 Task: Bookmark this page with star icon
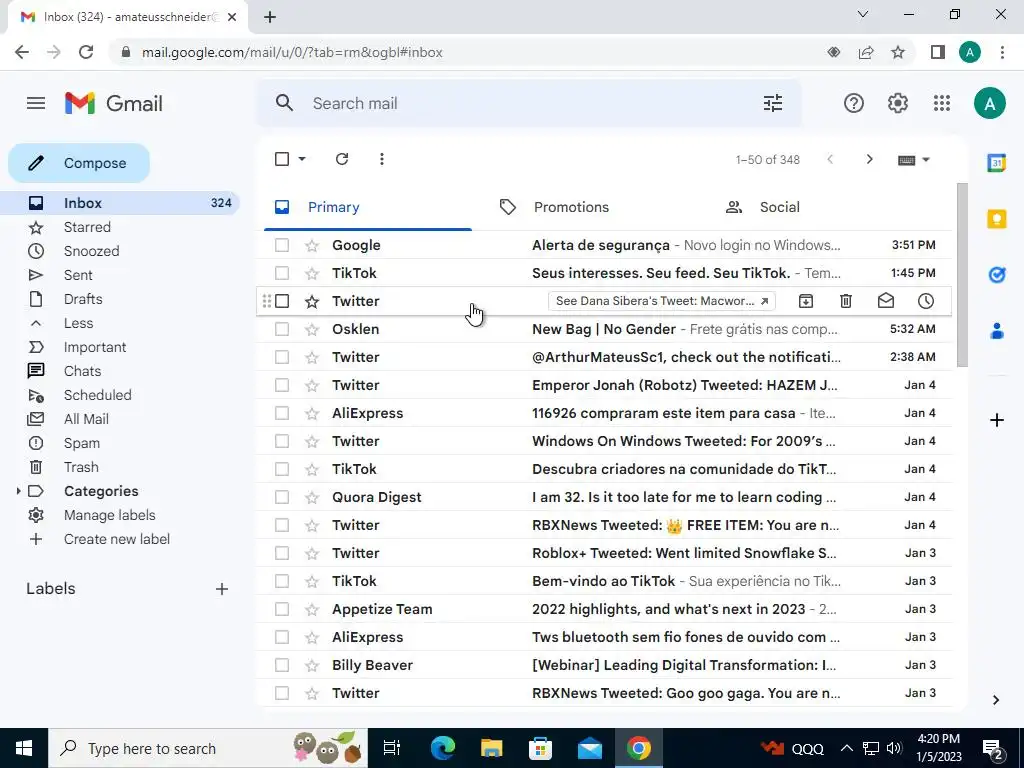[898, 52]
